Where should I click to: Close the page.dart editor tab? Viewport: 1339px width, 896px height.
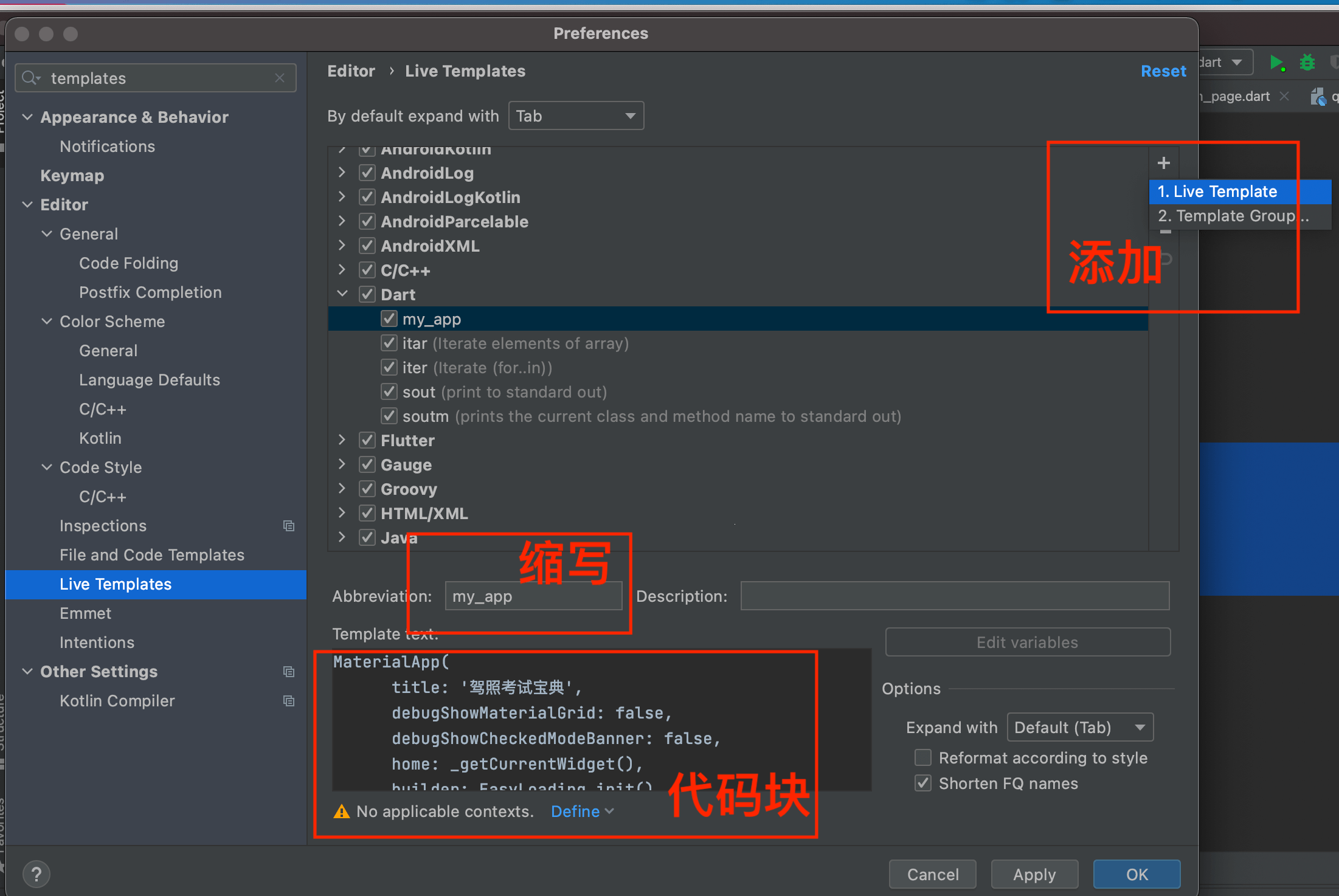(x=1284, y=96)
